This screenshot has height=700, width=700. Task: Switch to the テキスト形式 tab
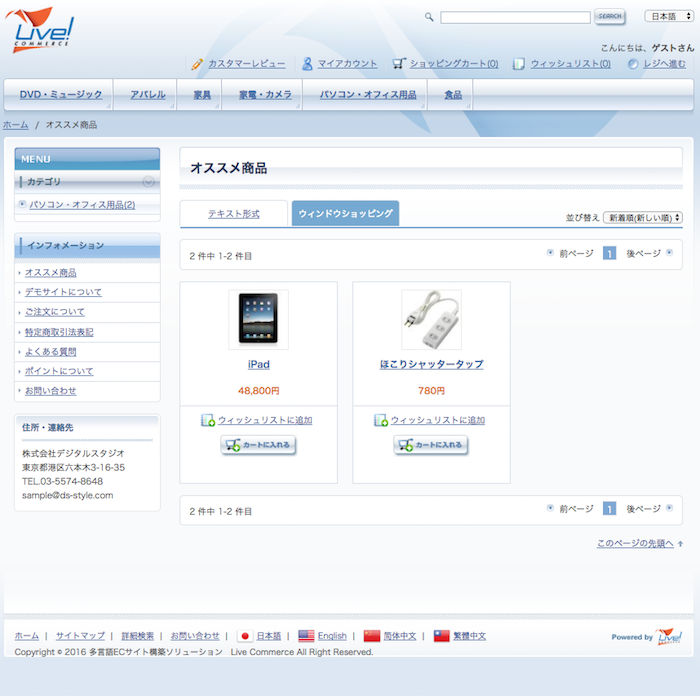(233, 214)
